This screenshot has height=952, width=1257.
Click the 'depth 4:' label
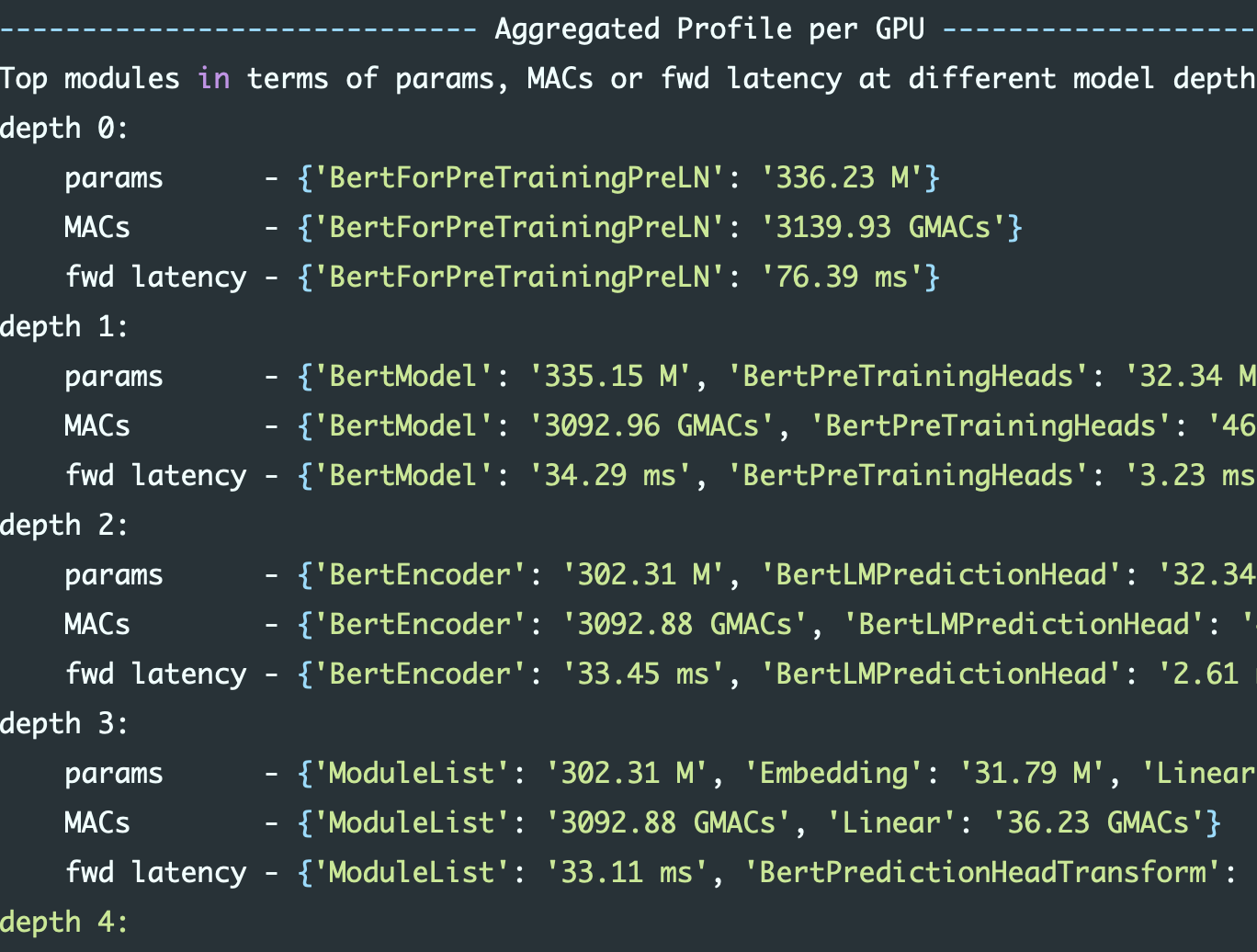click(x=63, y=923)
